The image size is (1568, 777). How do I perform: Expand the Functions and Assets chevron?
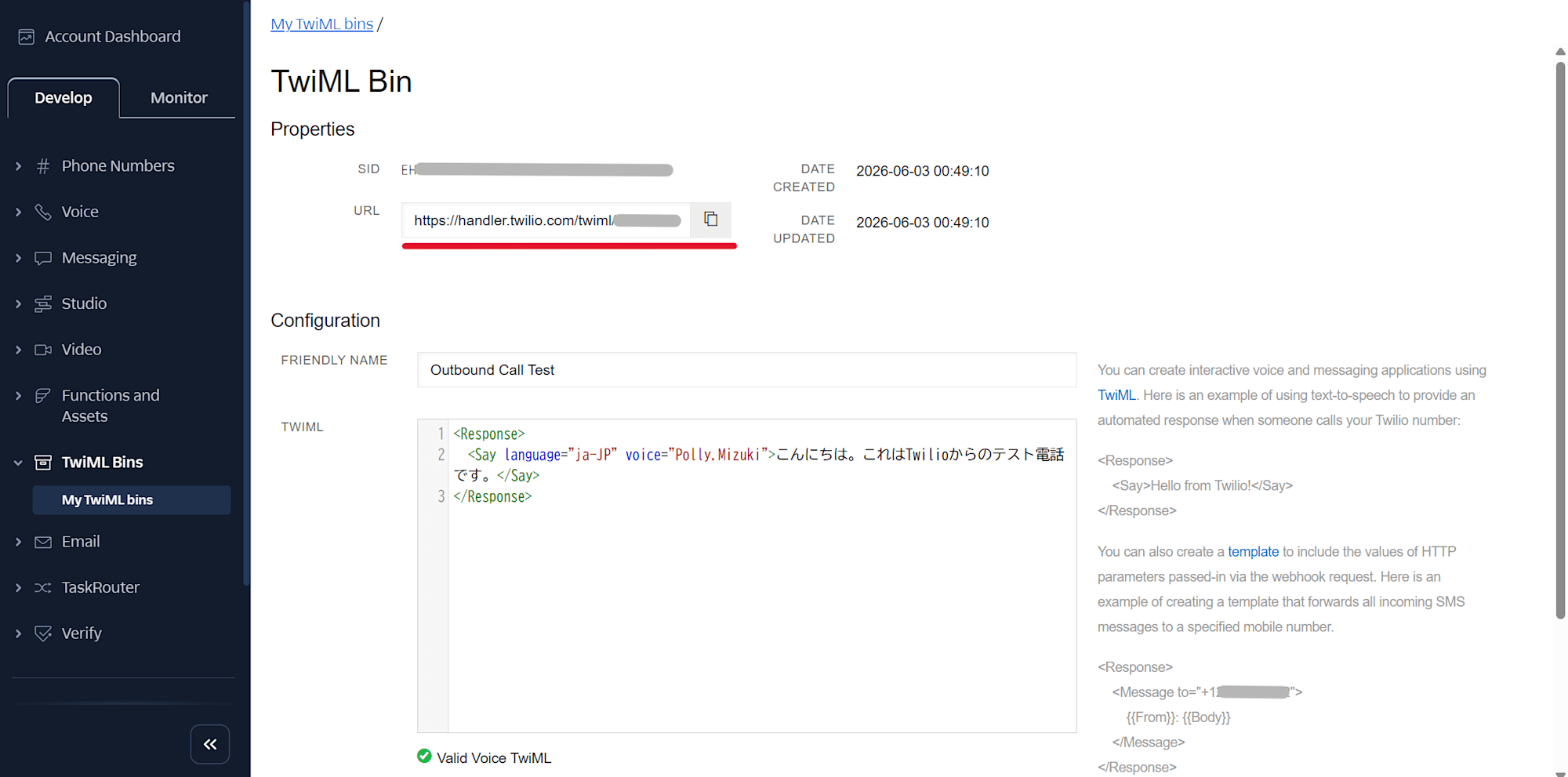18,396
